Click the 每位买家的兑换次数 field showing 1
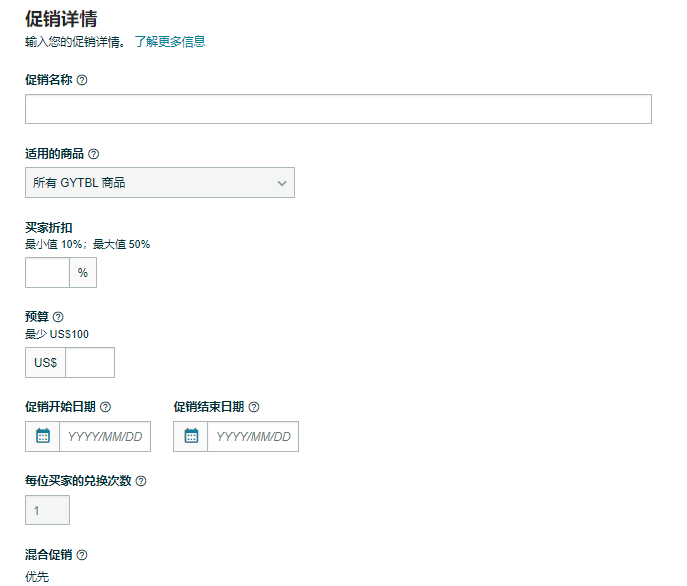 tap(47, 510)
